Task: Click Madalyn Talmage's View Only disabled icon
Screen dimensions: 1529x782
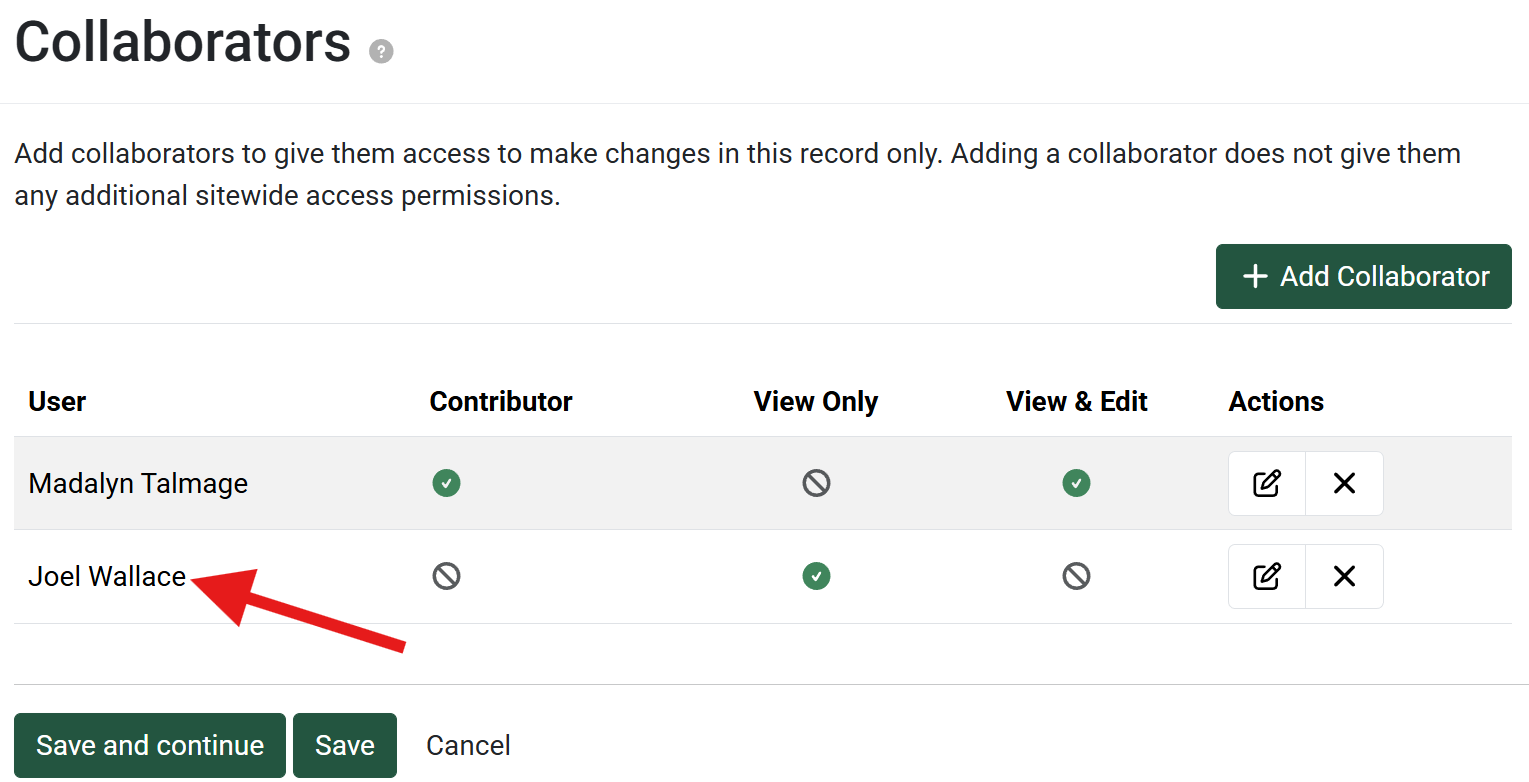Action: (816, 484)
